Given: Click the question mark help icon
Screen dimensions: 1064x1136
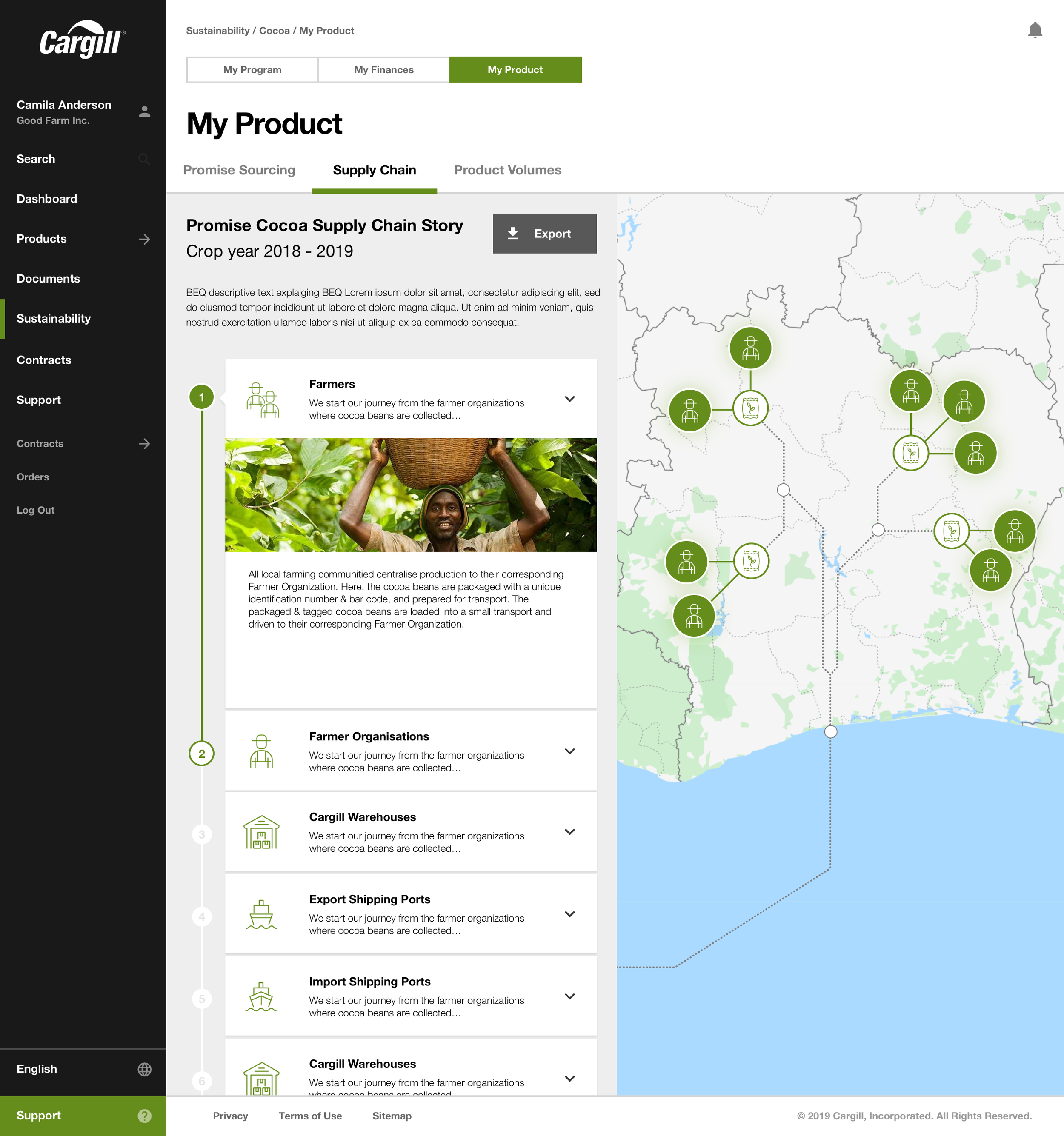Looking at the screenshot, I should click(145, 1116).
